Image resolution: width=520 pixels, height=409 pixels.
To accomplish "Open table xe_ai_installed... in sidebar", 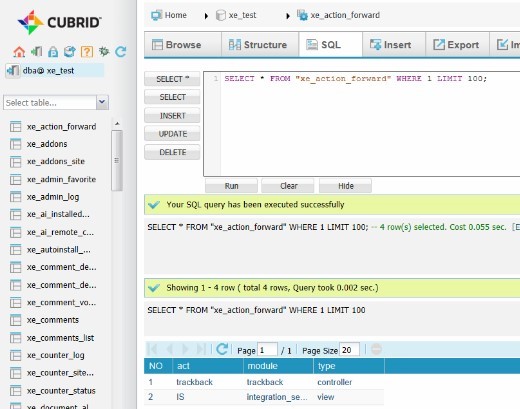I will pyautogui.click(x=50, y=214).
